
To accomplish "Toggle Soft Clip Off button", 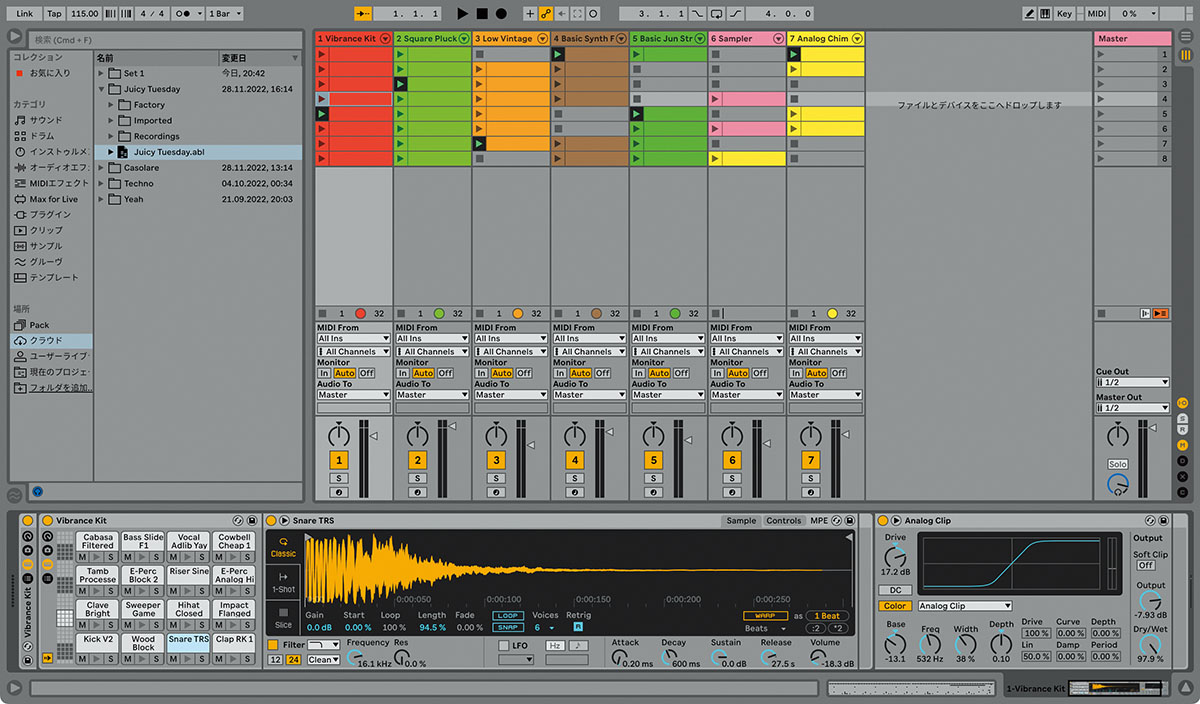I will (1145, 565).
